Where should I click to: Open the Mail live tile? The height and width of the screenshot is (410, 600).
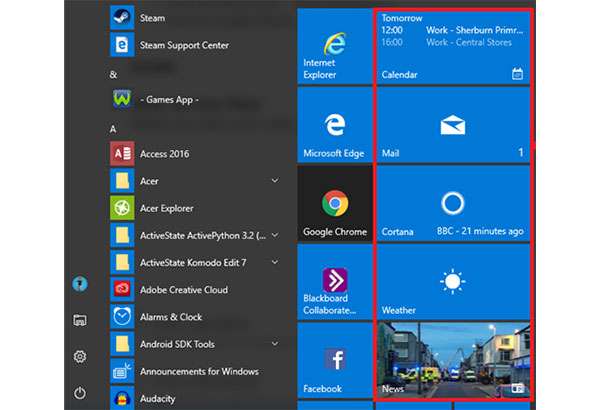(452, 125)
